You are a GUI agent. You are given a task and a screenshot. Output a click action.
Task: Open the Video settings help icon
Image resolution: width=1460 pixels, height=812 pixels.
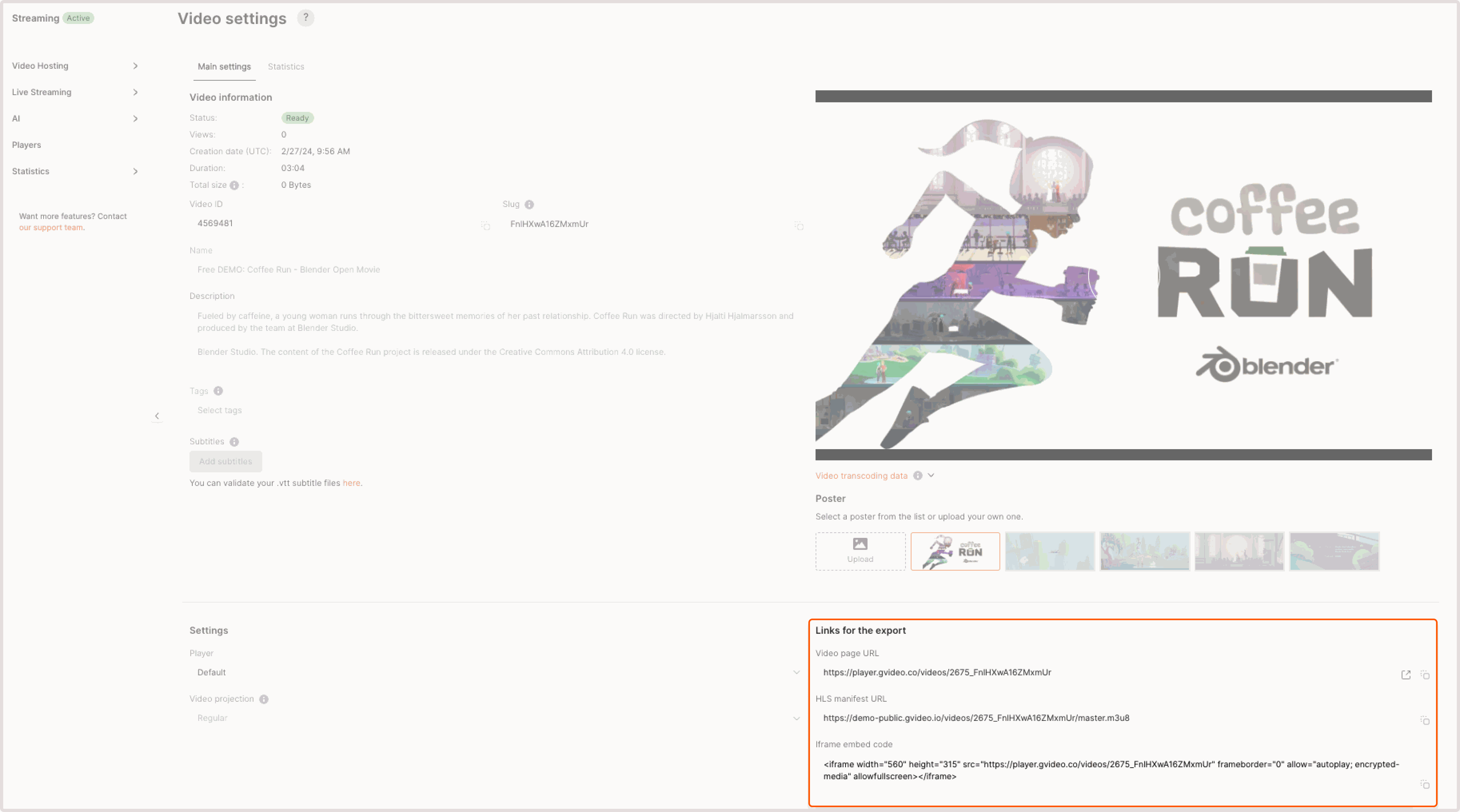pyautogui.click(x=305, y=18)
